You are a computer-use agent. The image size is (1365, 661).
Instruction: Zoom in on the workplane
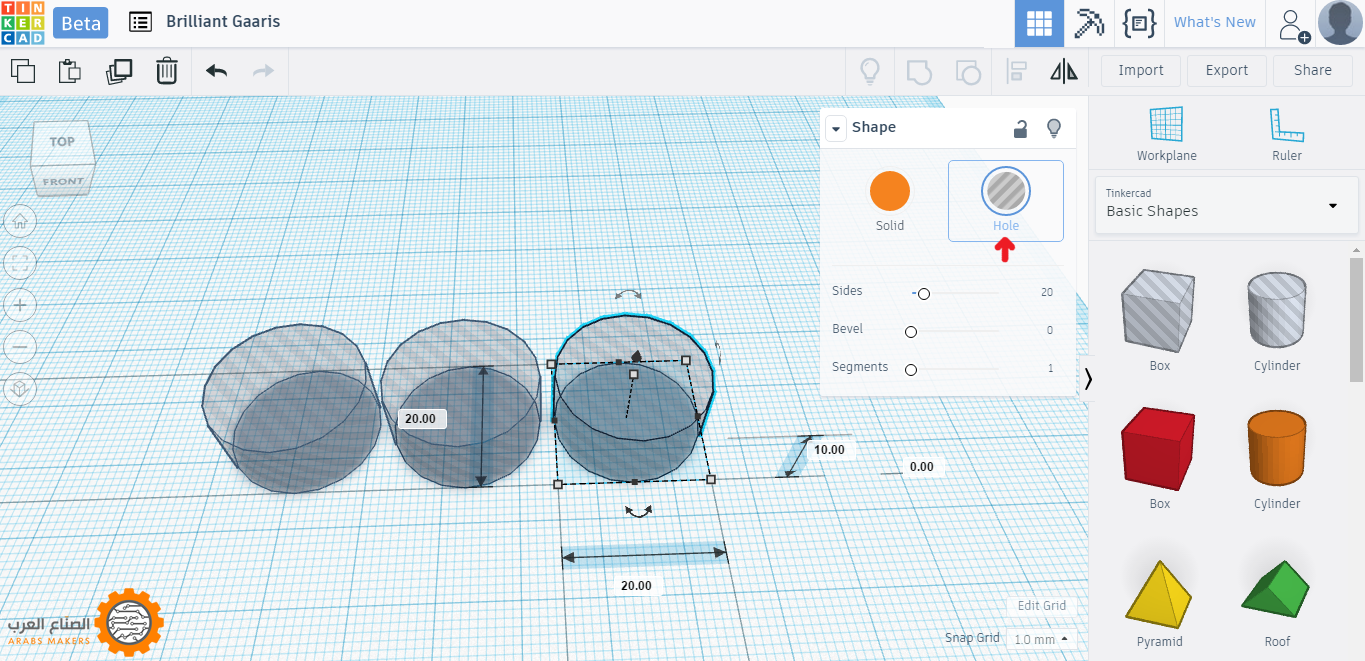20,305
